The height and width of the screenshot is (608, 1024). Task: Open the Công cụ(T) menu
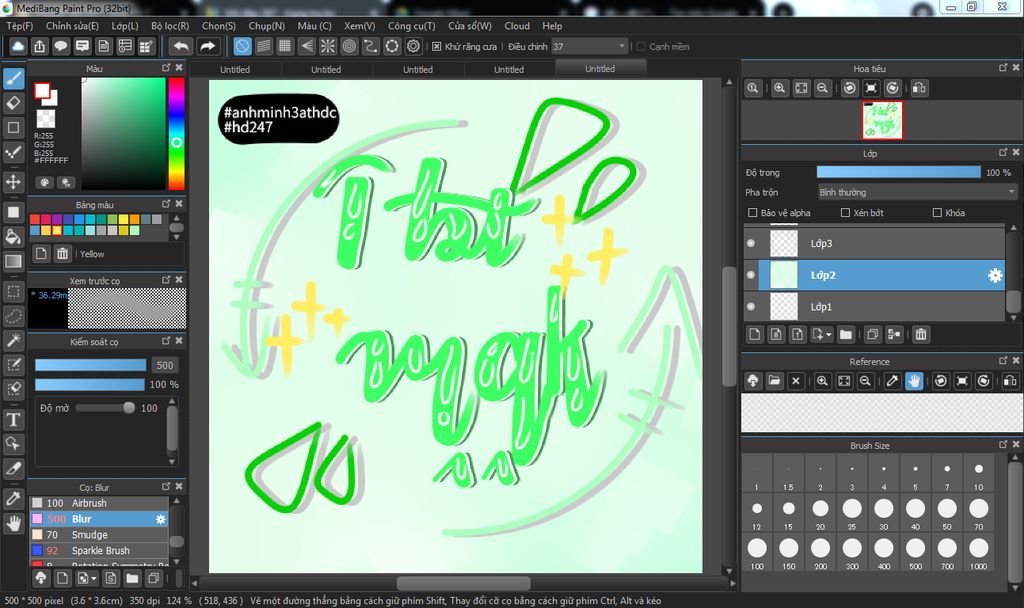411,26
